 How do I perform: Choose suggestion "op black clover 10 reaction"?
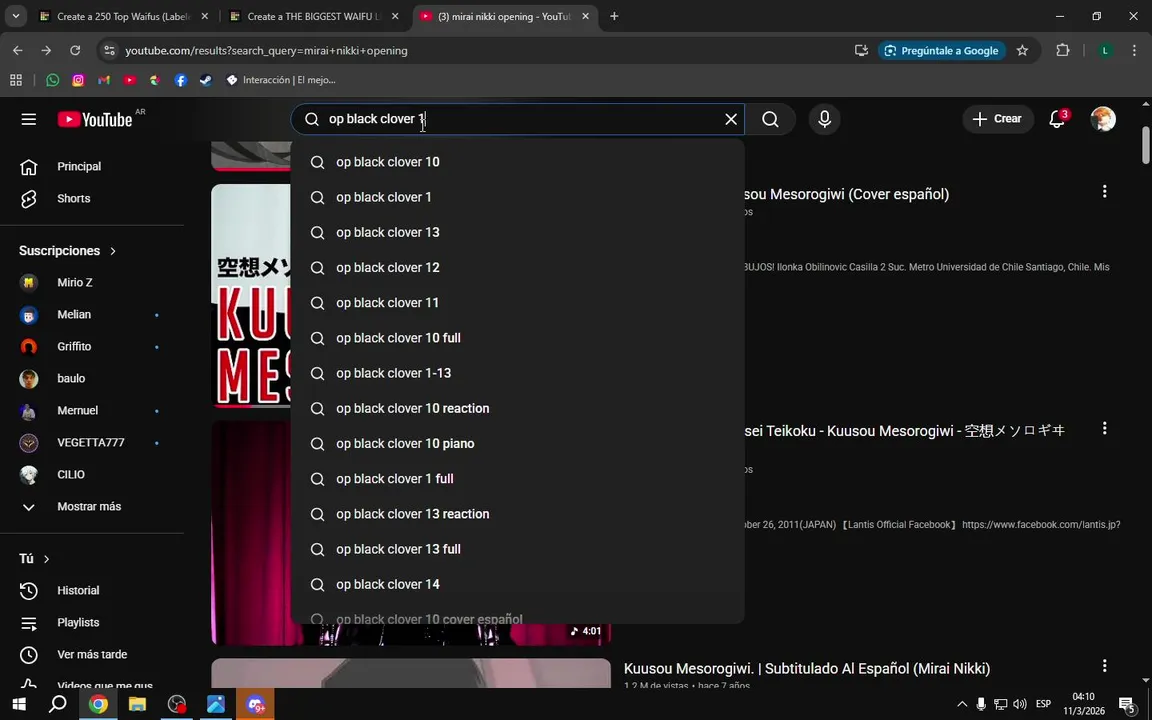point(517,408)
